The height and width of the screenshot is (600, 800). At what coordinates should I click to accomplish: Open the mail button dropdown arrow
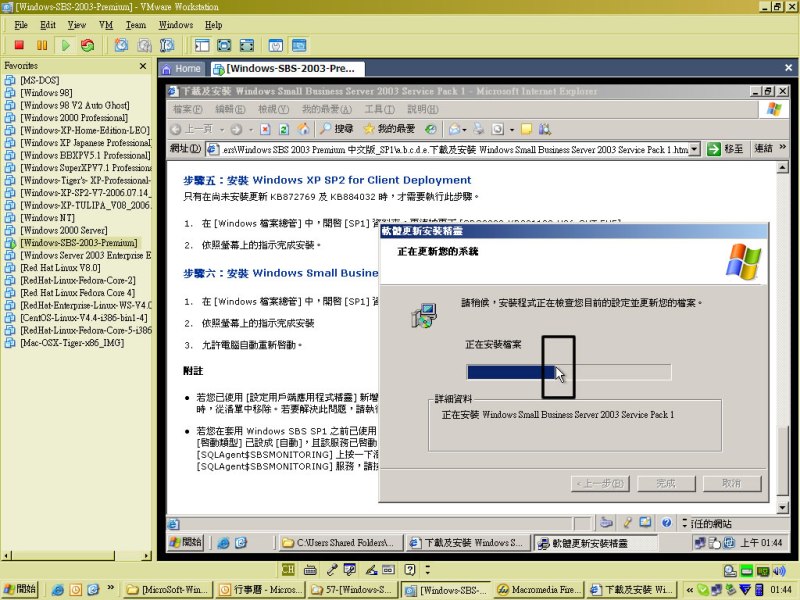tap(464, 130)
